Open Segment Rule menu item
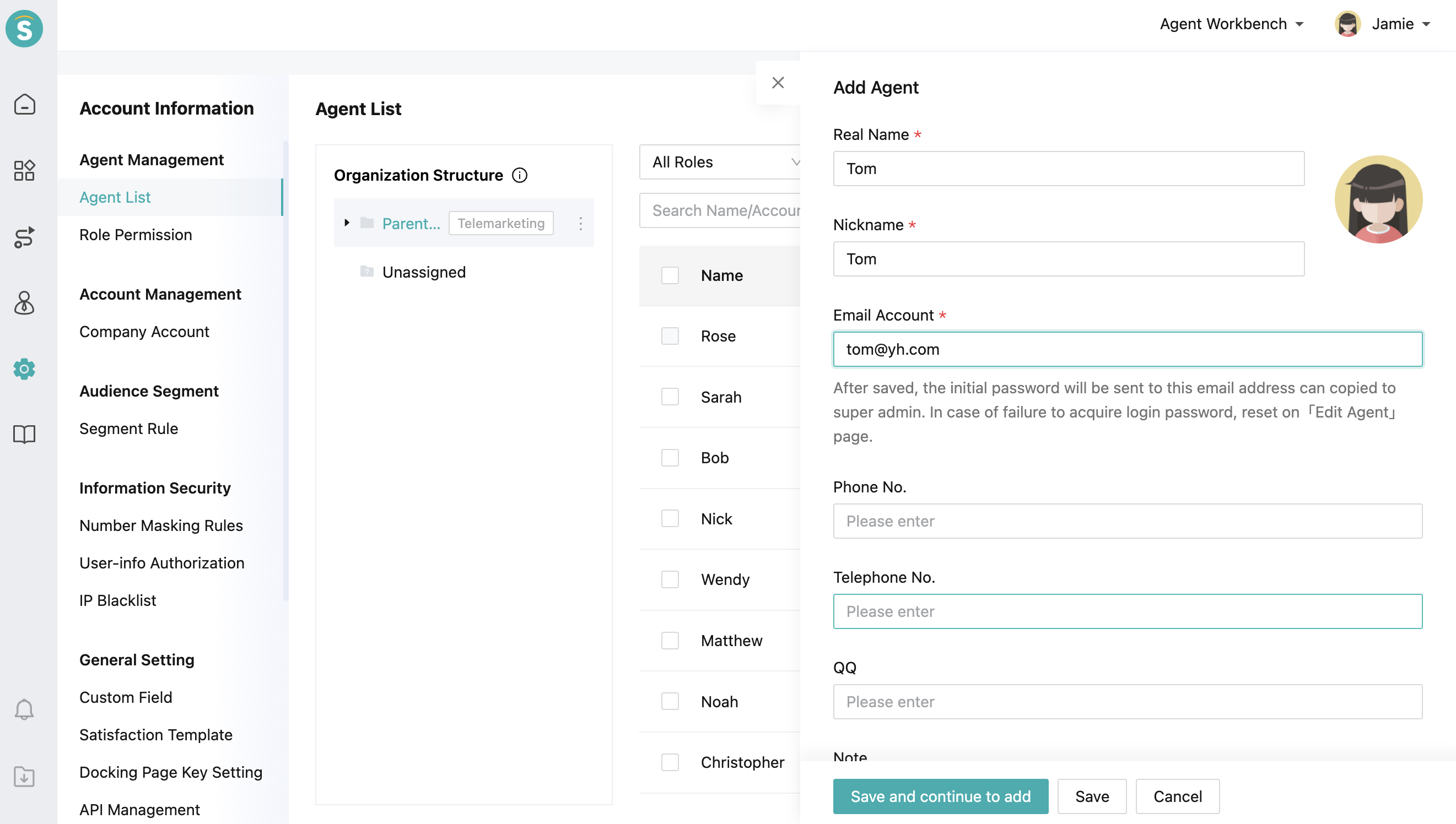This screenshot has height=824, width=1456. [x=128, y=429]
